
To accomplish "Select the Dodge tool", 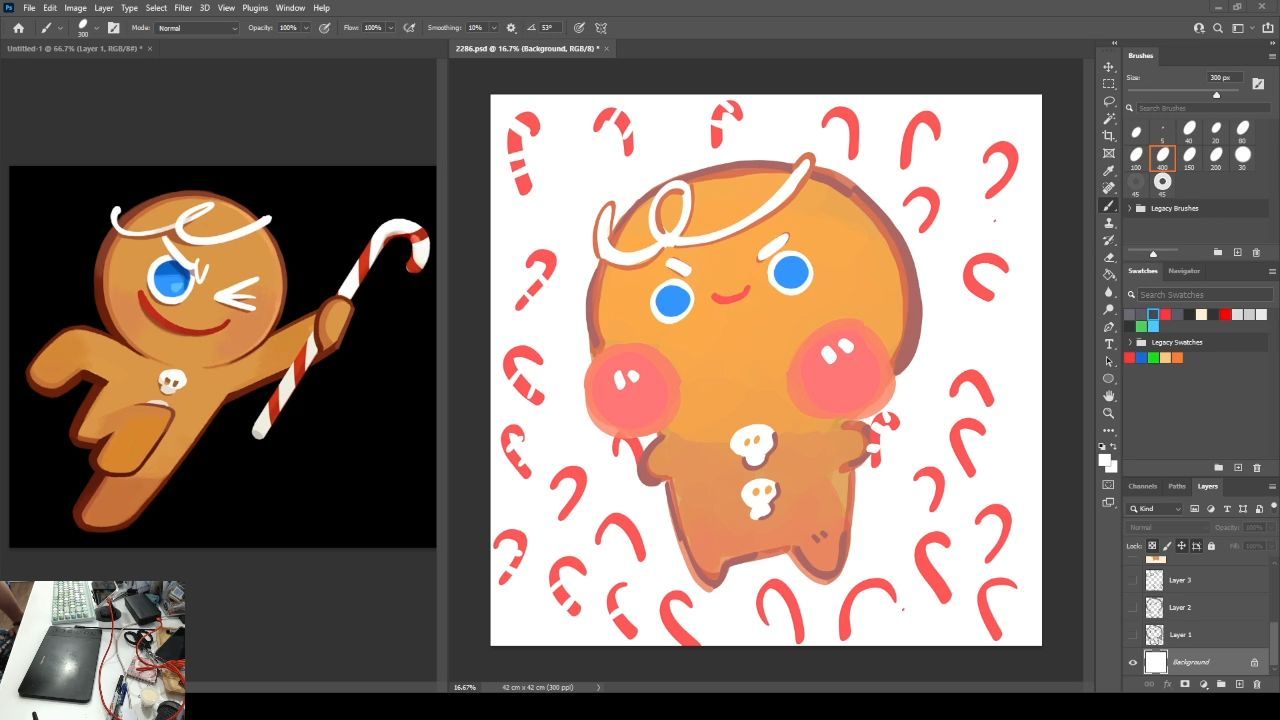I will click(x=1108, y=309).
